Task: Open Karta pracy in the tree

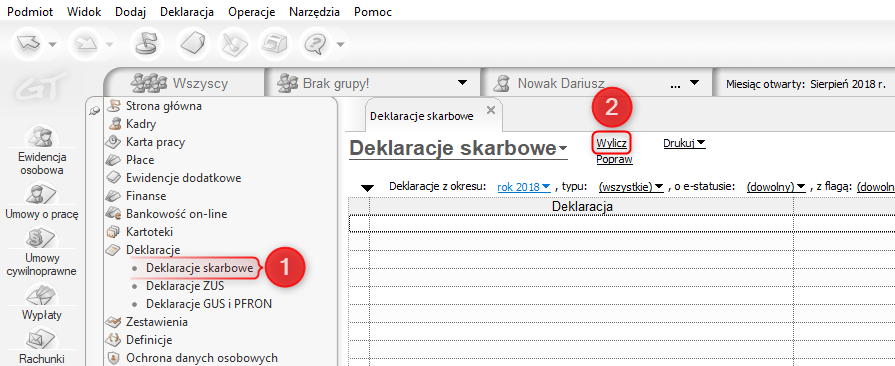Action: point(155,142)
